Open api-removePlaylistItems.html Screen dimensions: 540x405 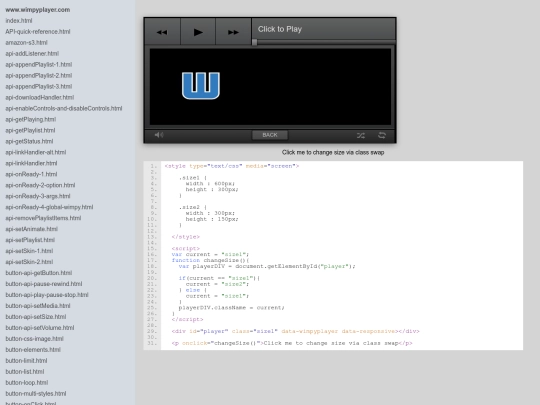click(x=43, y=218)
